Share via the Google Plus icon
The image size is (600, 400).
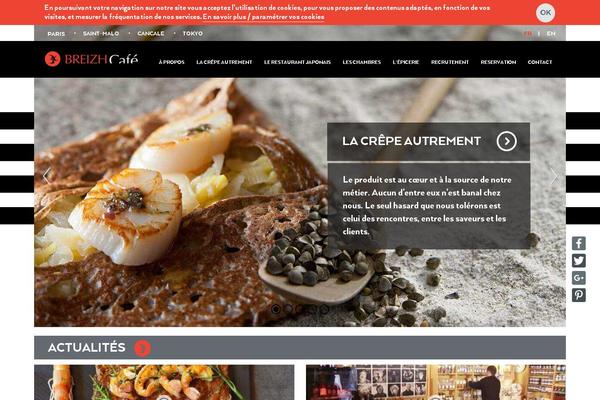click(579, 278)
